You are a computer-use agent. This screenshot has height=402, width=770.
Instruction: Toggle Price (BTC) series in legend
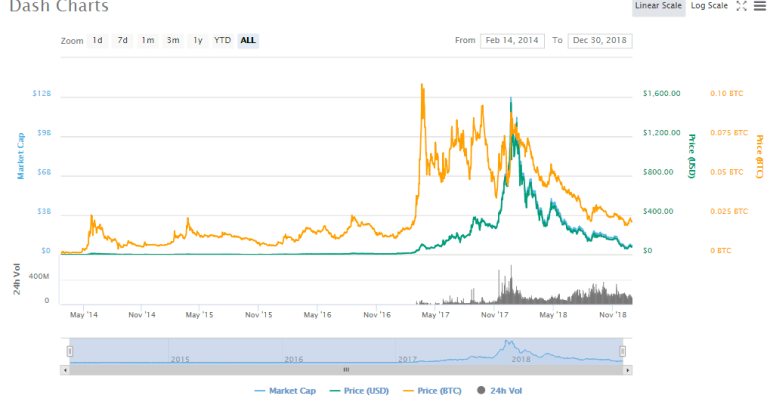432,391
